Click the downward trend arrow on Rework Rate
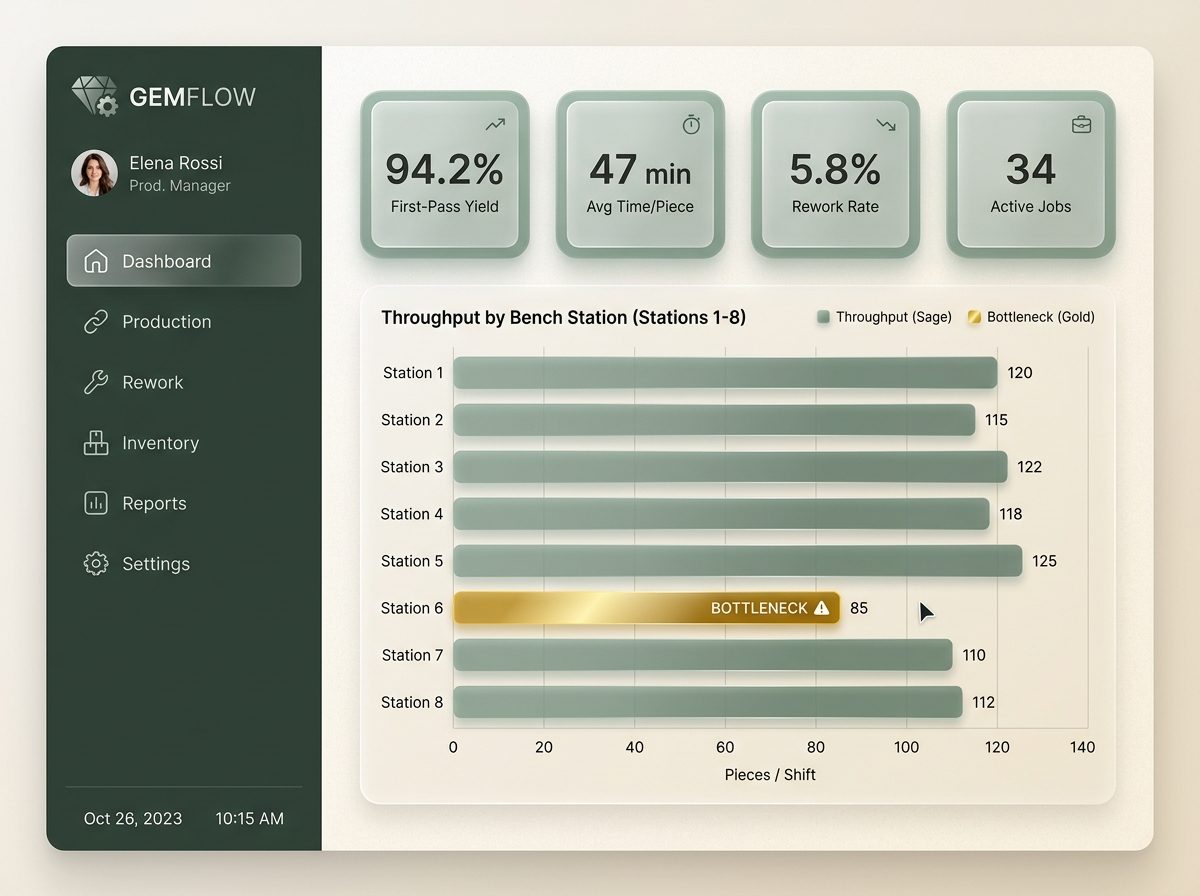The width and height of the screenshot is (1200, 896). [x=886, y=125]
